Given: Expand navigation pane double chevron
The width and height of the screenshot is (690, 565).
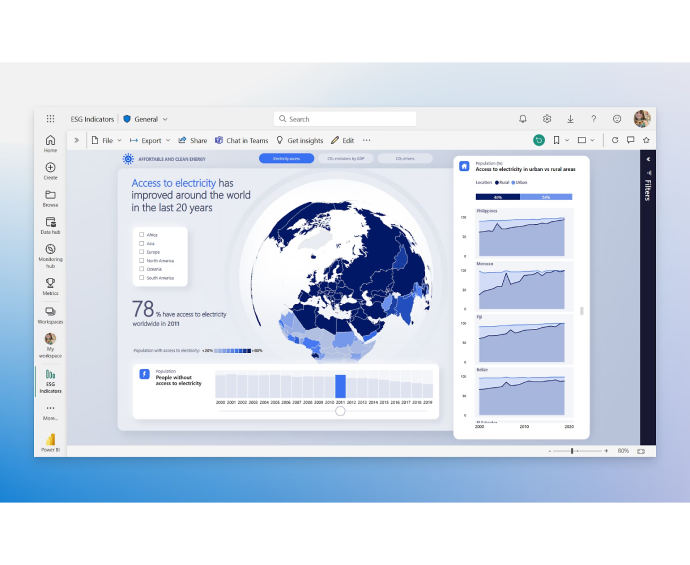Looking at the screenshot, I should click(x=76, y=140).
